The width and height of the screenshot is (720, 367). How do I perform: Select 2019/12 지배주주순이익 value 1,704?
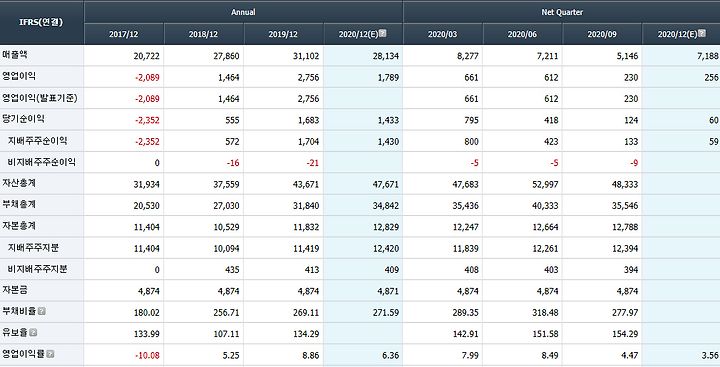pos(308,142)
